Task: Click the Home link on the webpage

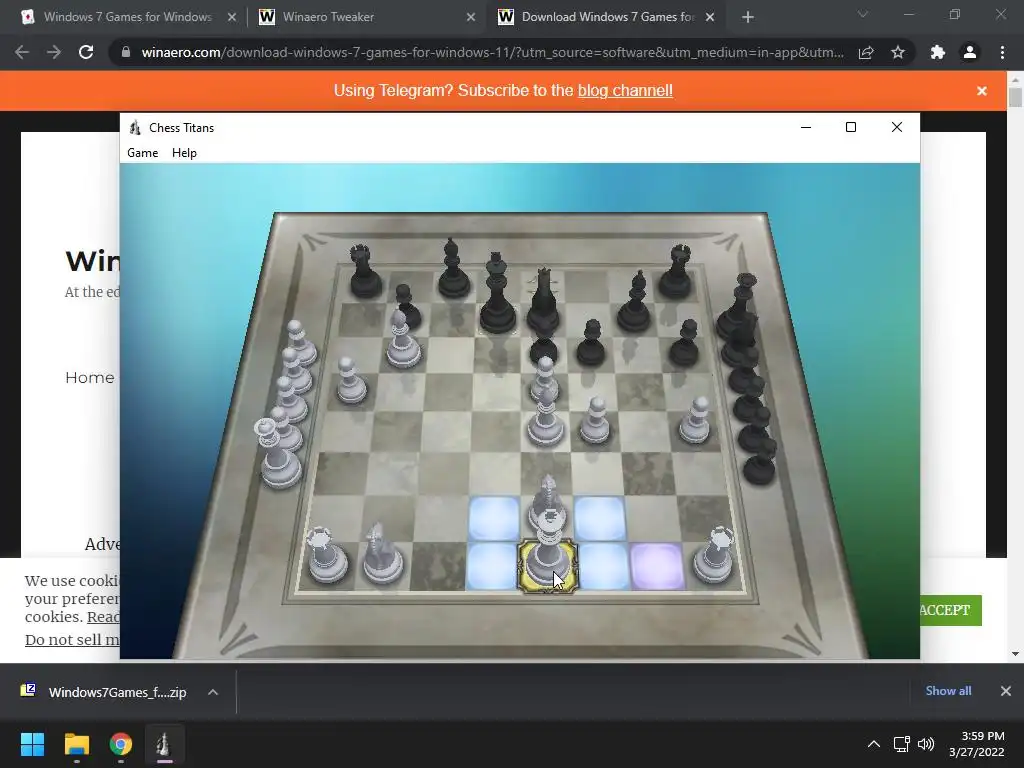Action: (x=89, y=377)
